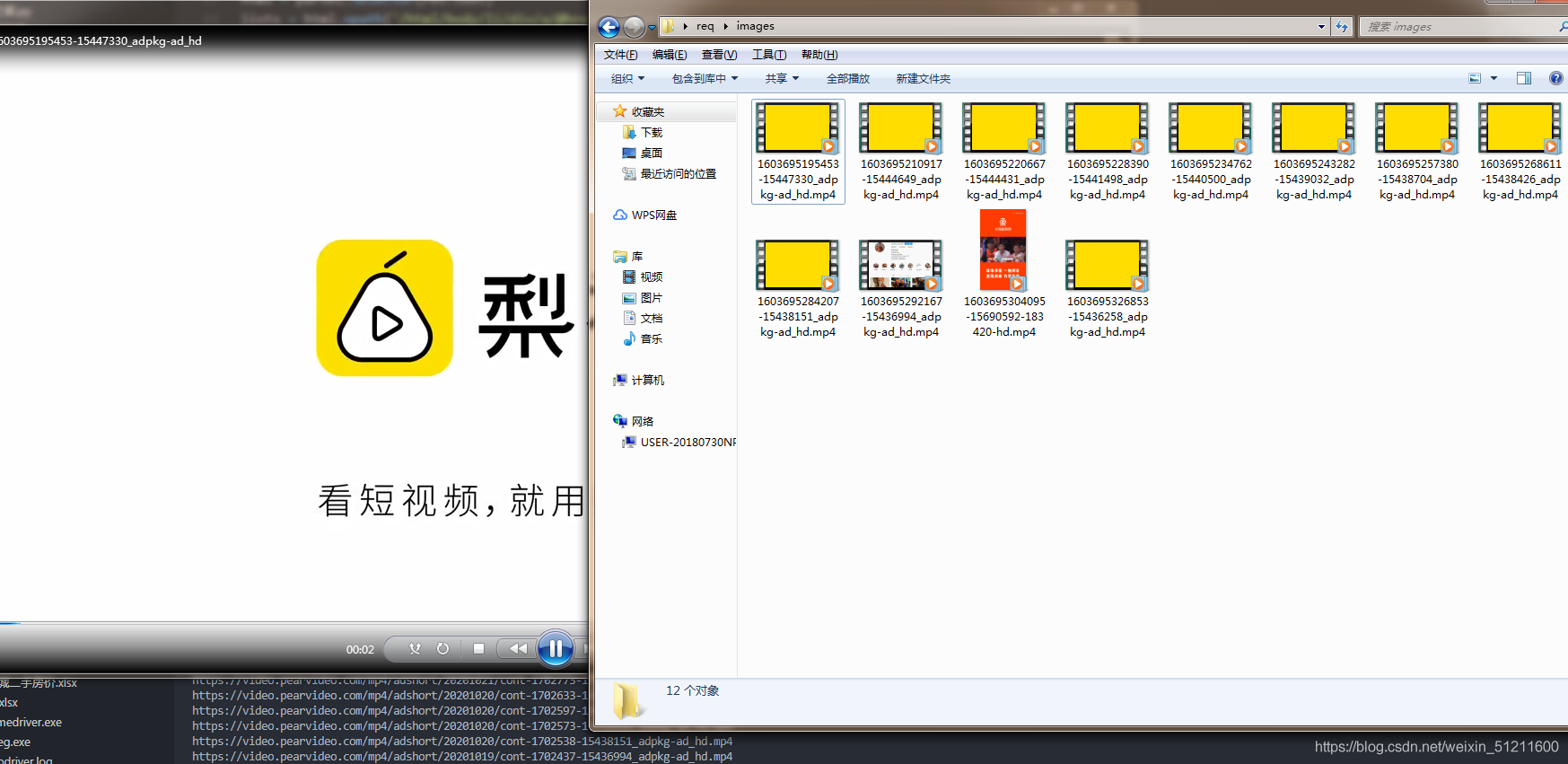Click the Back arrow in Explorer

tap(609, 27)
